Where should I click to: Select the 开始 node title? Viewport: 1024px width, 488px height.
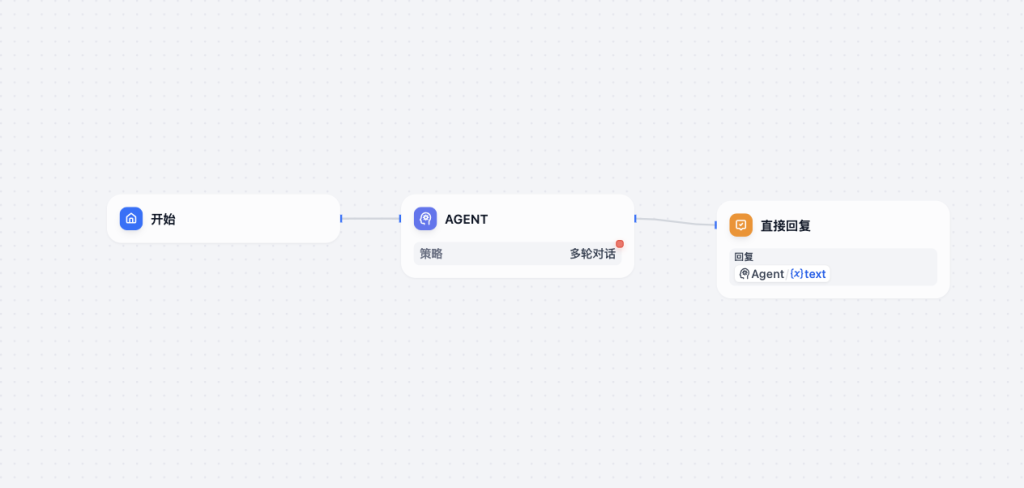point(163,219)
